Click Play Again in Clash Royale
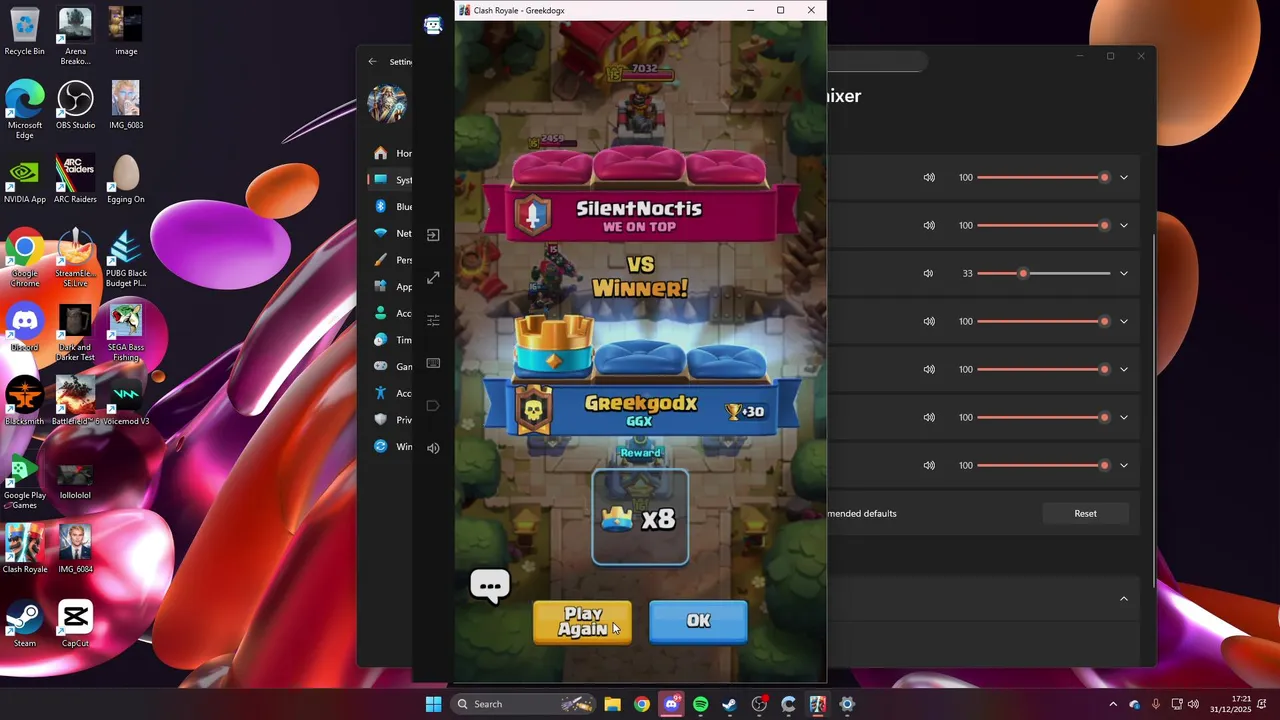This screenshot has height=720, width=1280. (582, 622)
